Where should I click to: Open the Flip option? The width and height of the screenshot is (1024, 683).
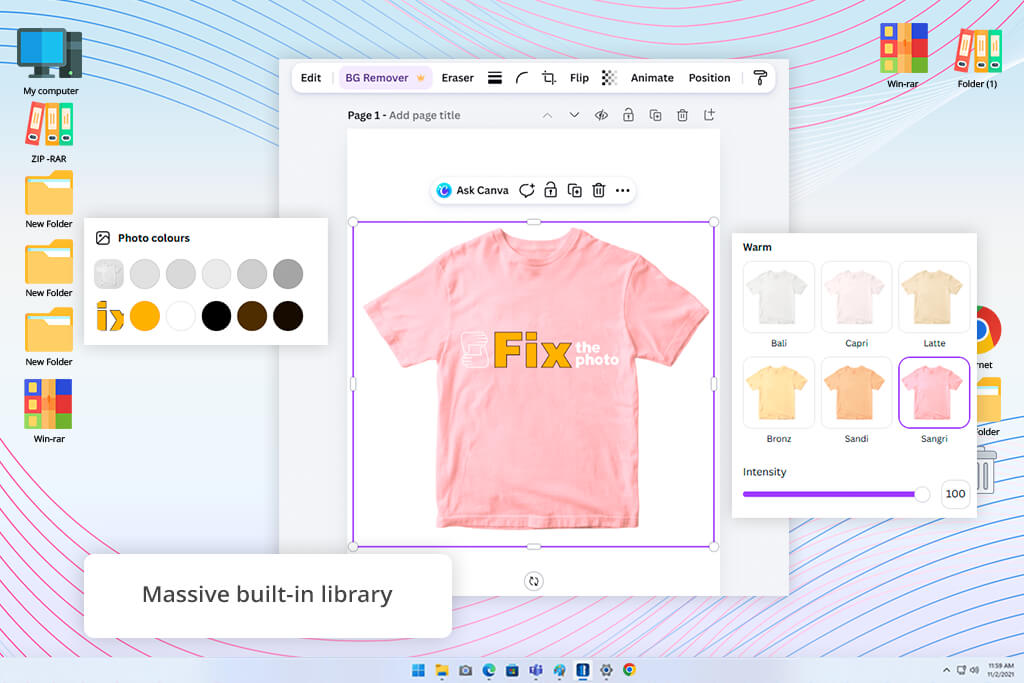[579, 78]
